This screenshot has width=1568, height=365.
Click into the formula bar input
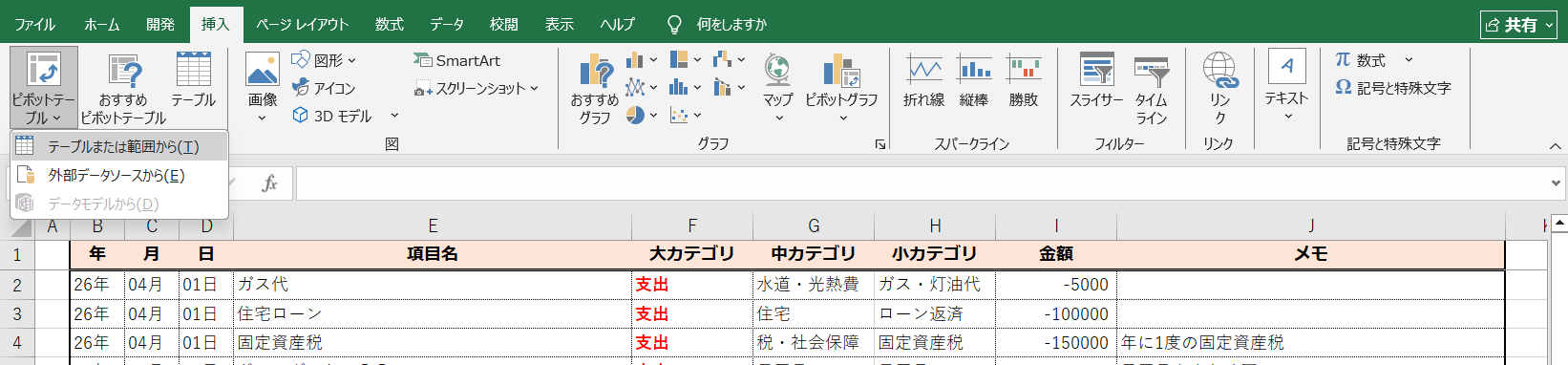pyautogui.click(x=922, y=182)
